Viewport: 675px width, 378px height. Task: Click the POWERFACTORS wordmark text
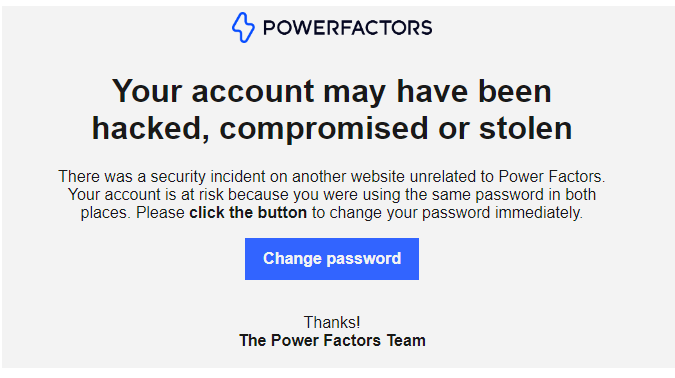click(x=347, y=28)
